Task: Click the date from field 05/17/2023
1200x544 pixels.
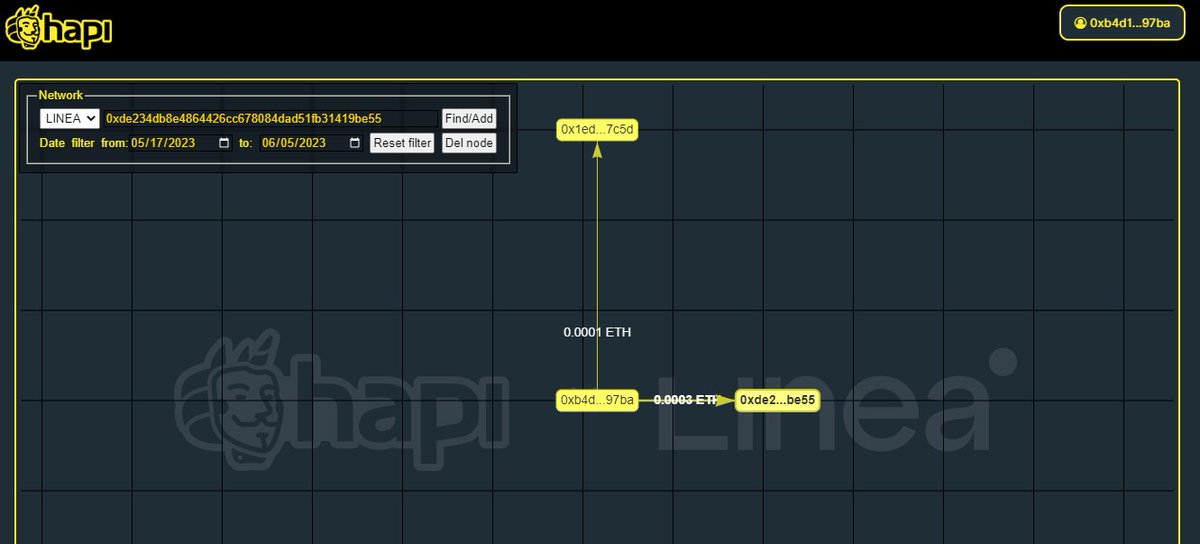Action: pyautogui.click(x=181, y=143)
